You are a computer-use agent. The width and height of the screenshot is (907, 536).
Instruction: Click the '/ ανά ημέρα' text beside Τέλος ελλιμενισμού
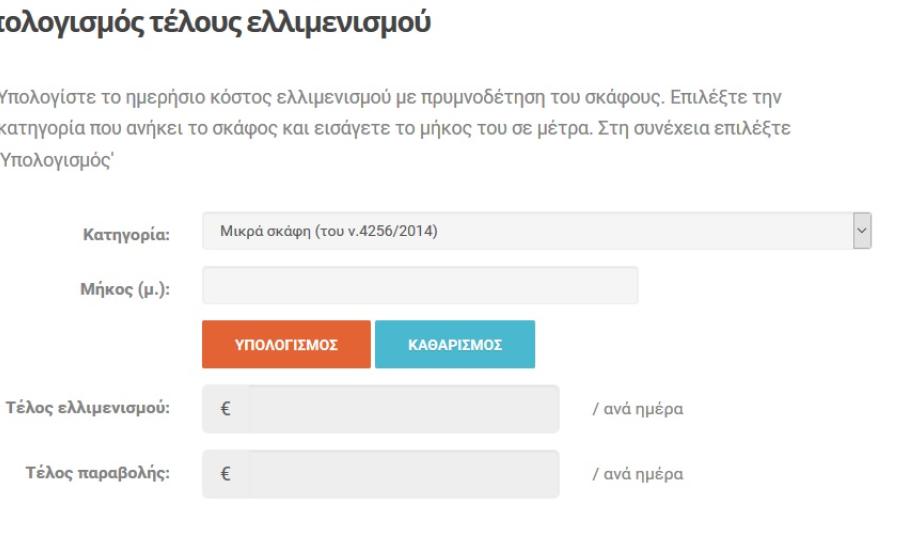(x=638, y=410)
